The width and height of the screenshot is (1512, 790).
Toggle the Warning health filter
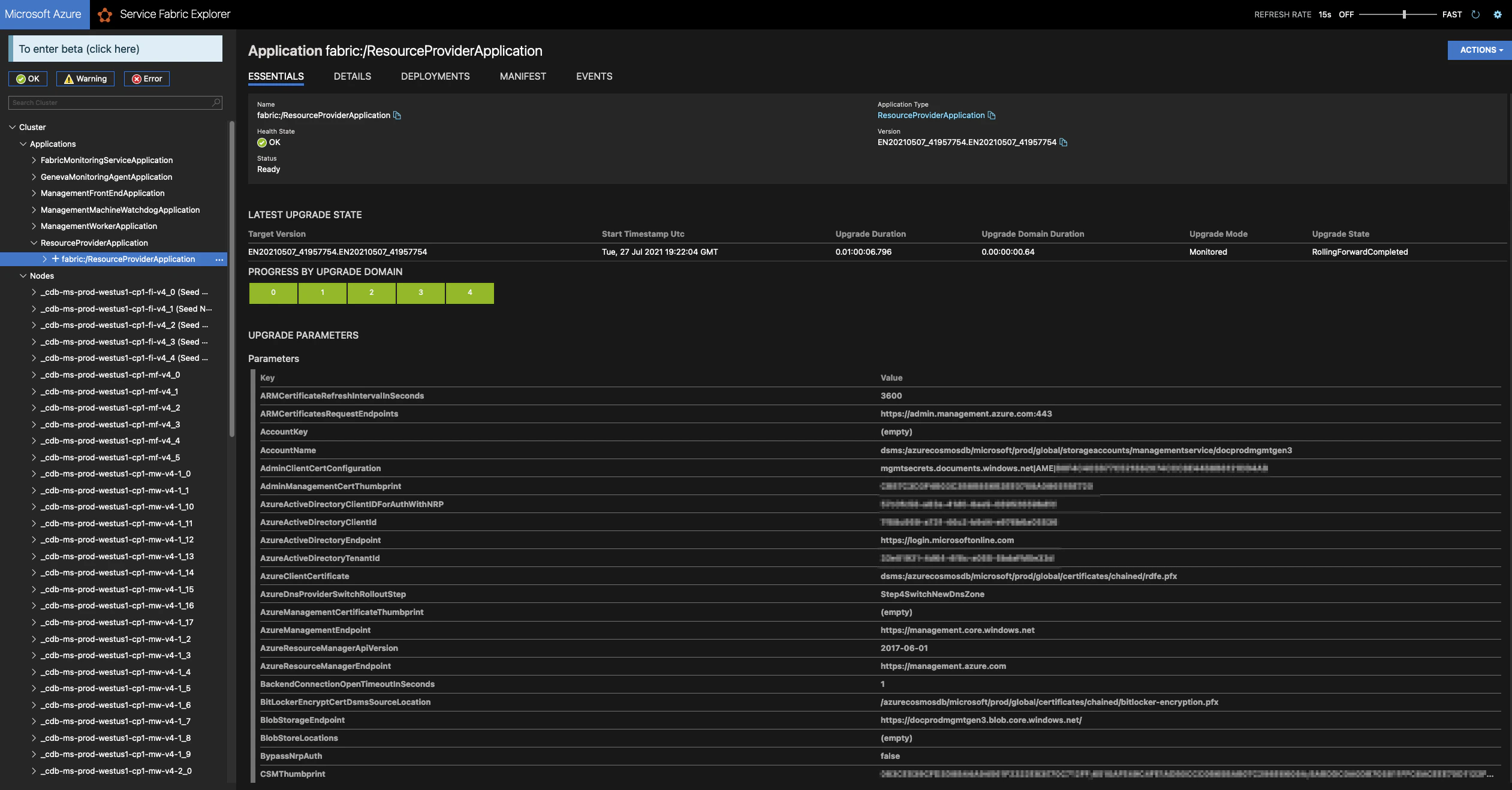point(85,79)
